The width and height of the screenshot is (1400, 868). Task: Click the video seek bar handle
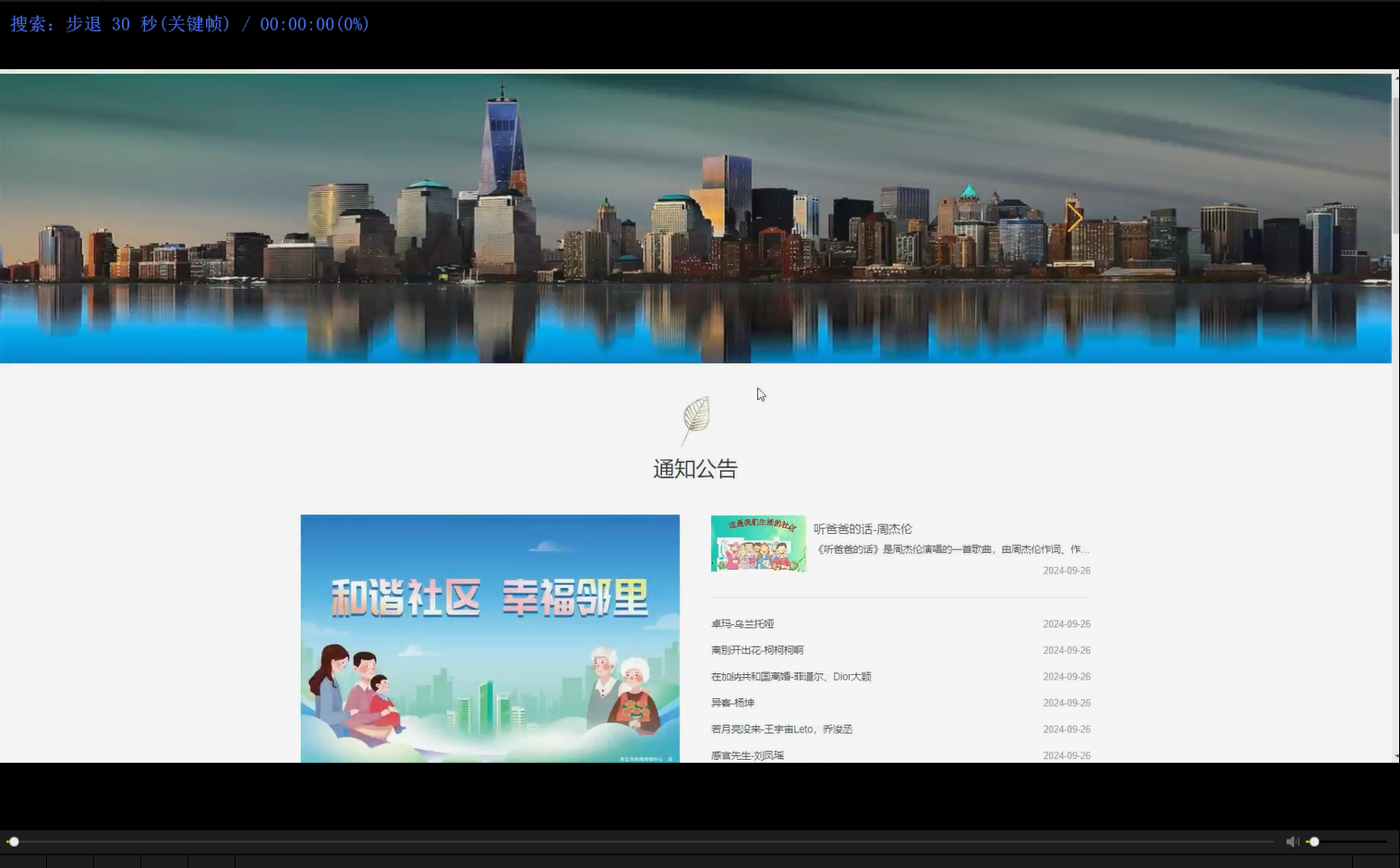coord(13,841)
